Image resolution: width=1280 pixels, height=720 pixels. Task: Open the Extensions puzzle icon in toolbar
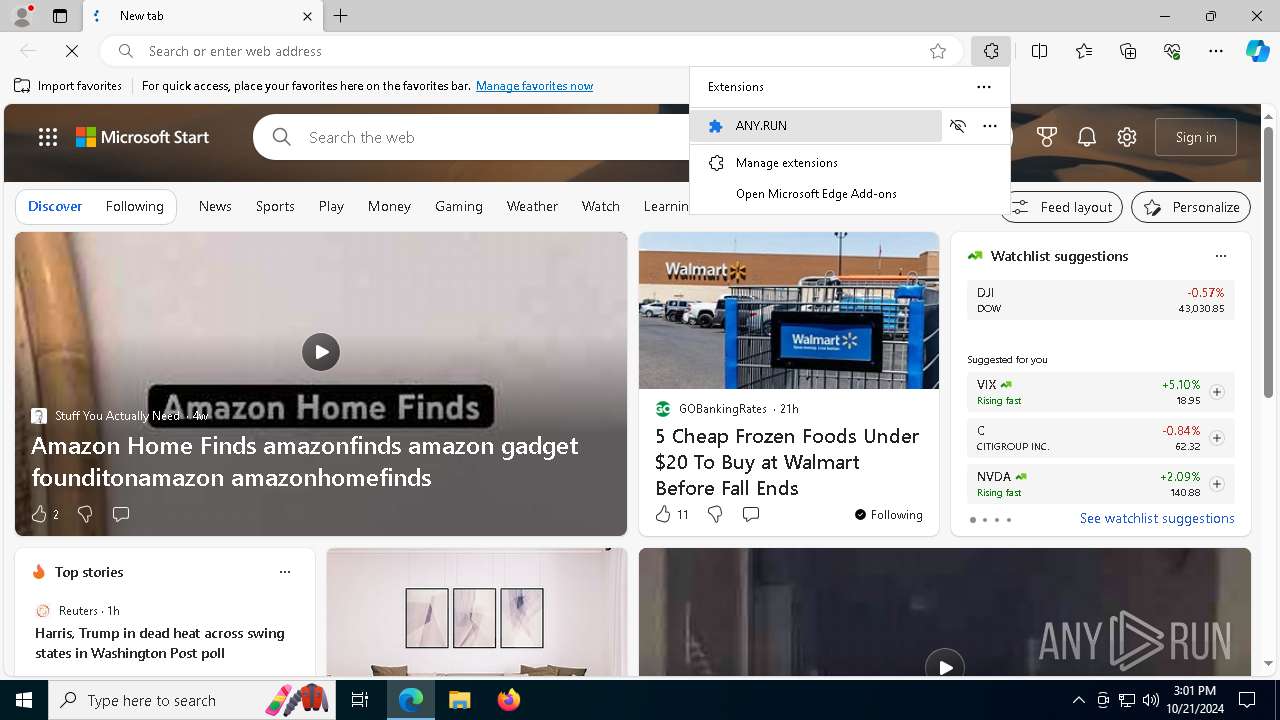click(990, 51)
